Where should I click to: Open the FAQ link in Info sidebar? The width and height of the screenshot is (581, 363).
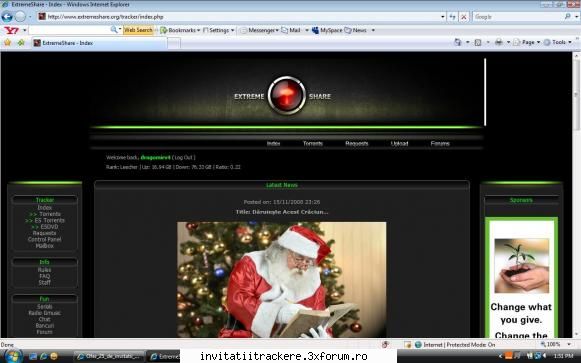(44, 276)
